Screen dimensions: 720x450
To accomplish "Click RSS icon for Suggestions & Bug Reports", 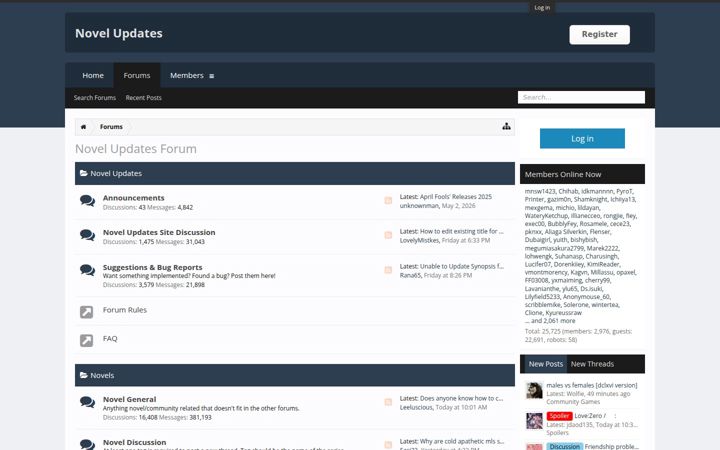I will coord(388,270).
